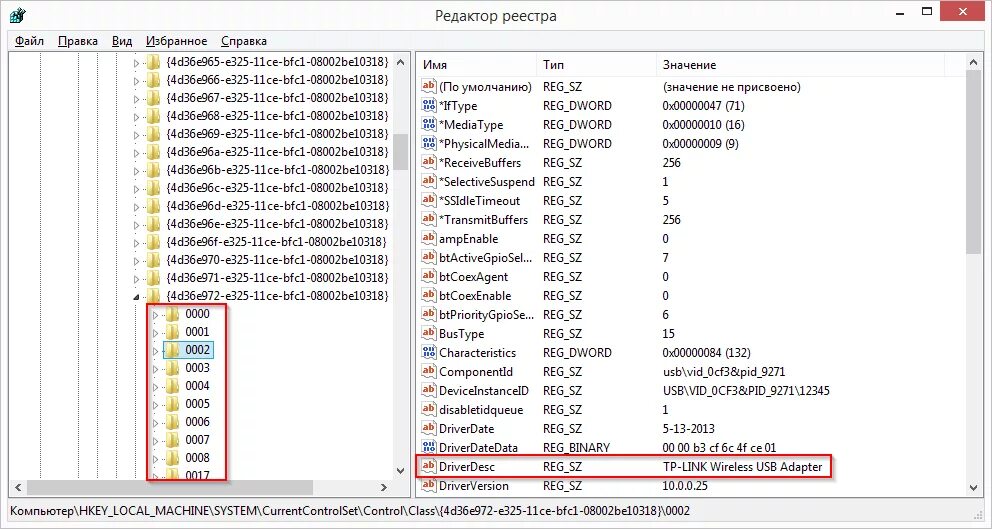Screen dimensions: 992x529
Task: Click 'TP-LINK Wireless USB Adapter' value data
Action: (742, 467)
